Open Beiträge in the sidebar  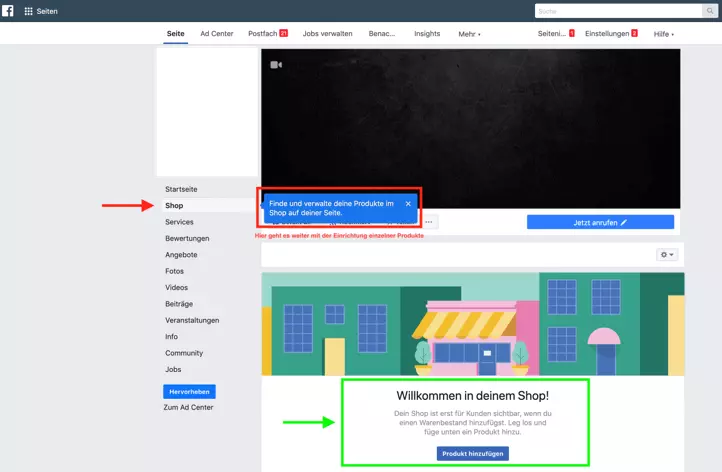click(179, 304)
